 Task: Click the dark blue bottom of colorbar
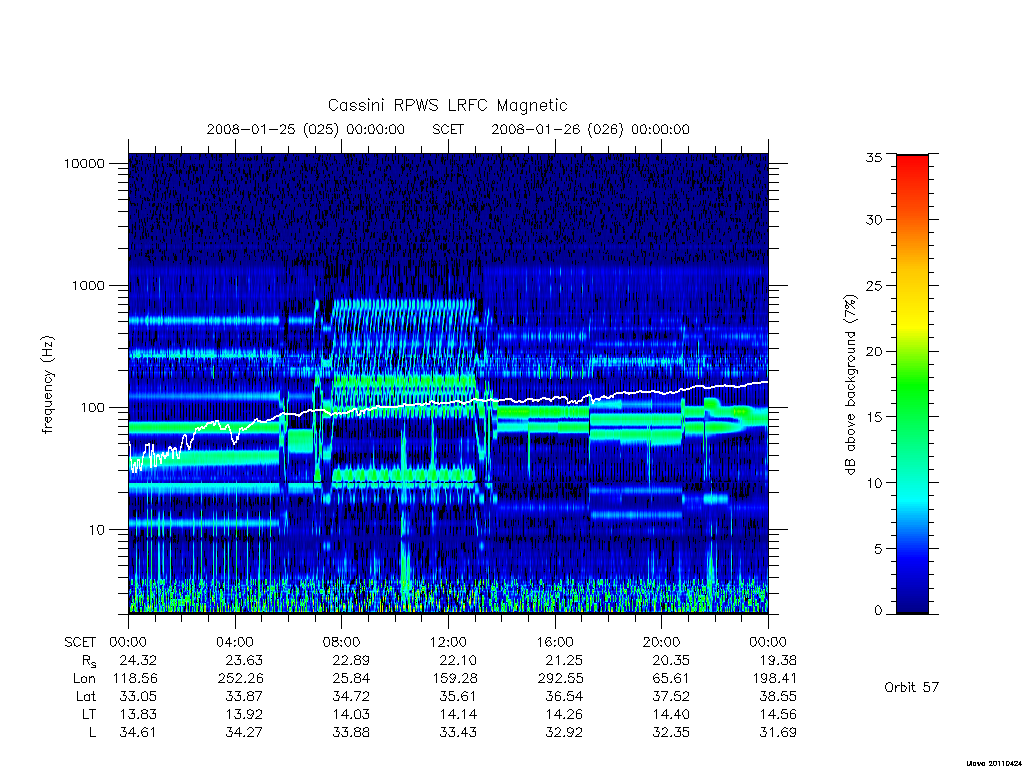pos(912,604)
